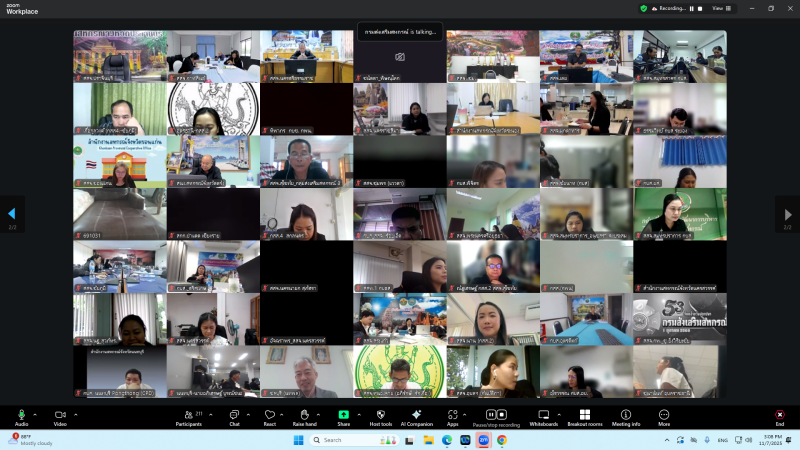Viewport: 800px width, 450px height.
Task: Unmute the microphone with the Audio button
Action: [21, 414]
